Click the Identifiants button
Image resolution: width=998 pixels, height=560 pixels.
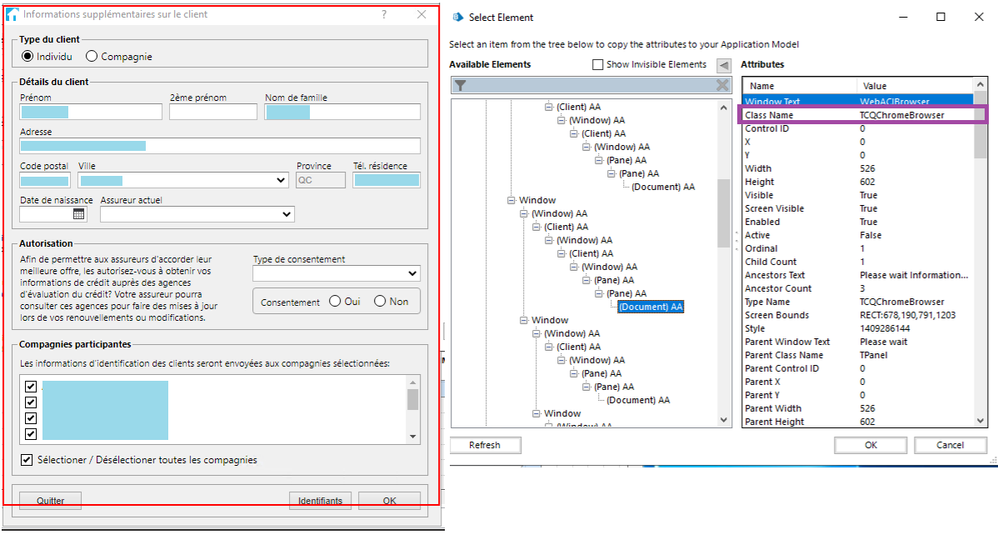(320, 501)
